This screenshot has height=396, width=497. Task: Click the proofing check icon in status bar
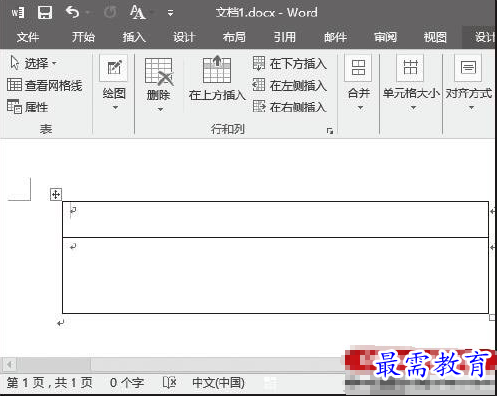[169, 383]
